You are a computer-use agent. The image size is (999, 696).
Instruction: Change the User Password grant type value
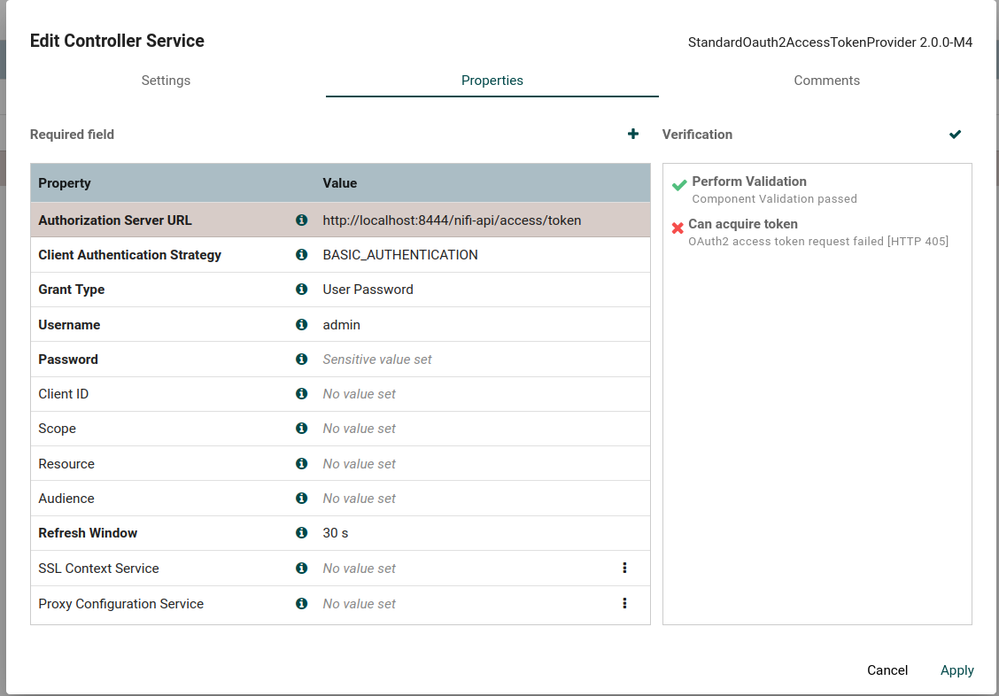[x=368, y=289]
